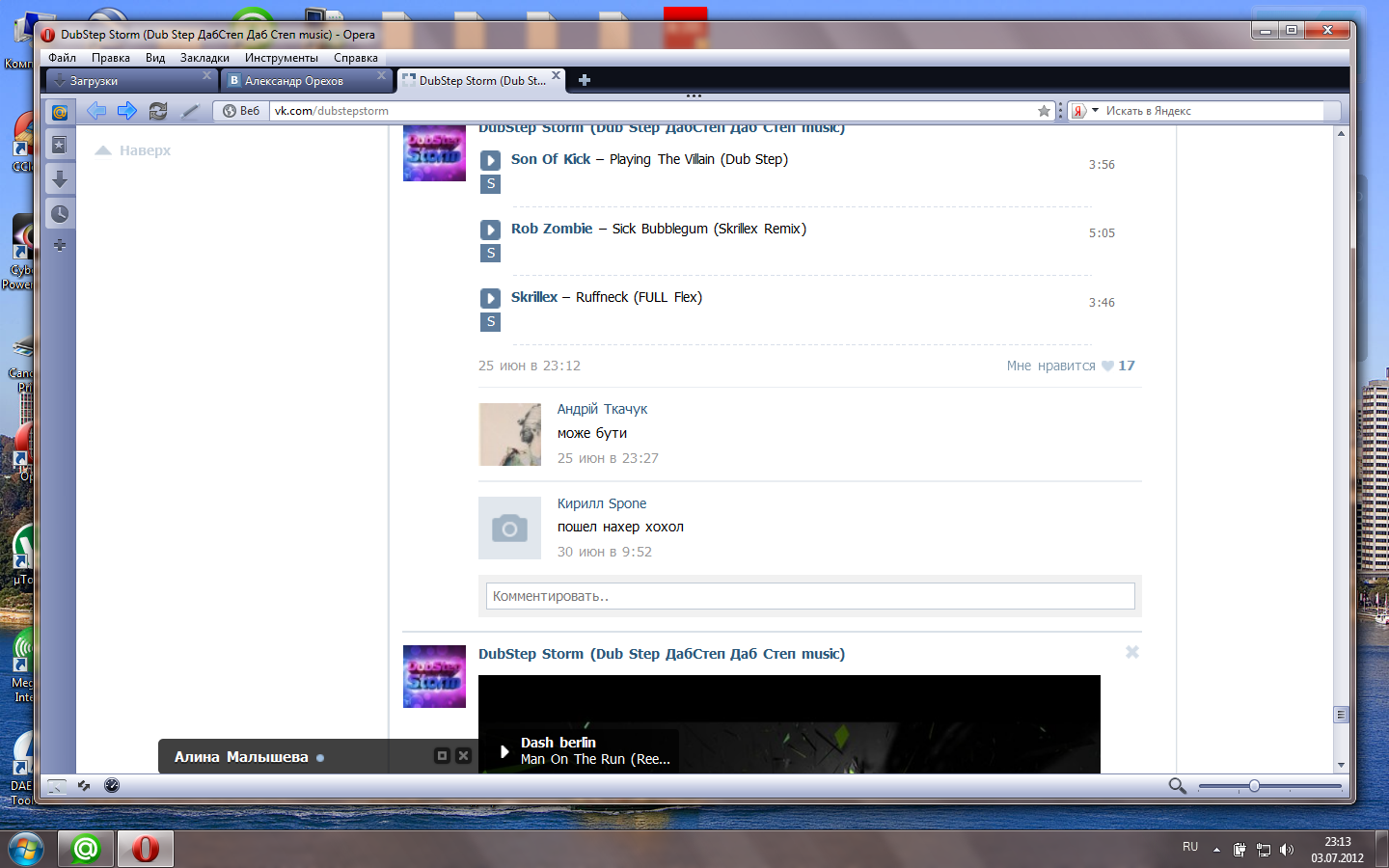This screenshot has width=1389, height=868.
Task: Open the Вид menu
Action: (x=155, y=58)
